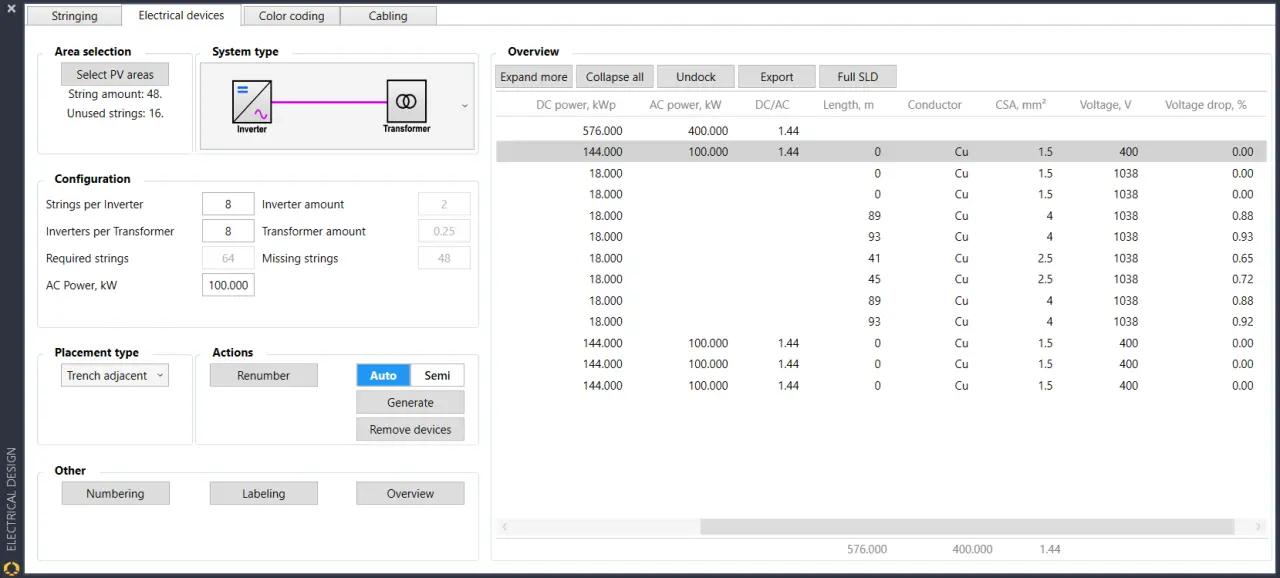Click the AC Power kW field
This screenshot has height=578, width=1280.
coord(228,285)
